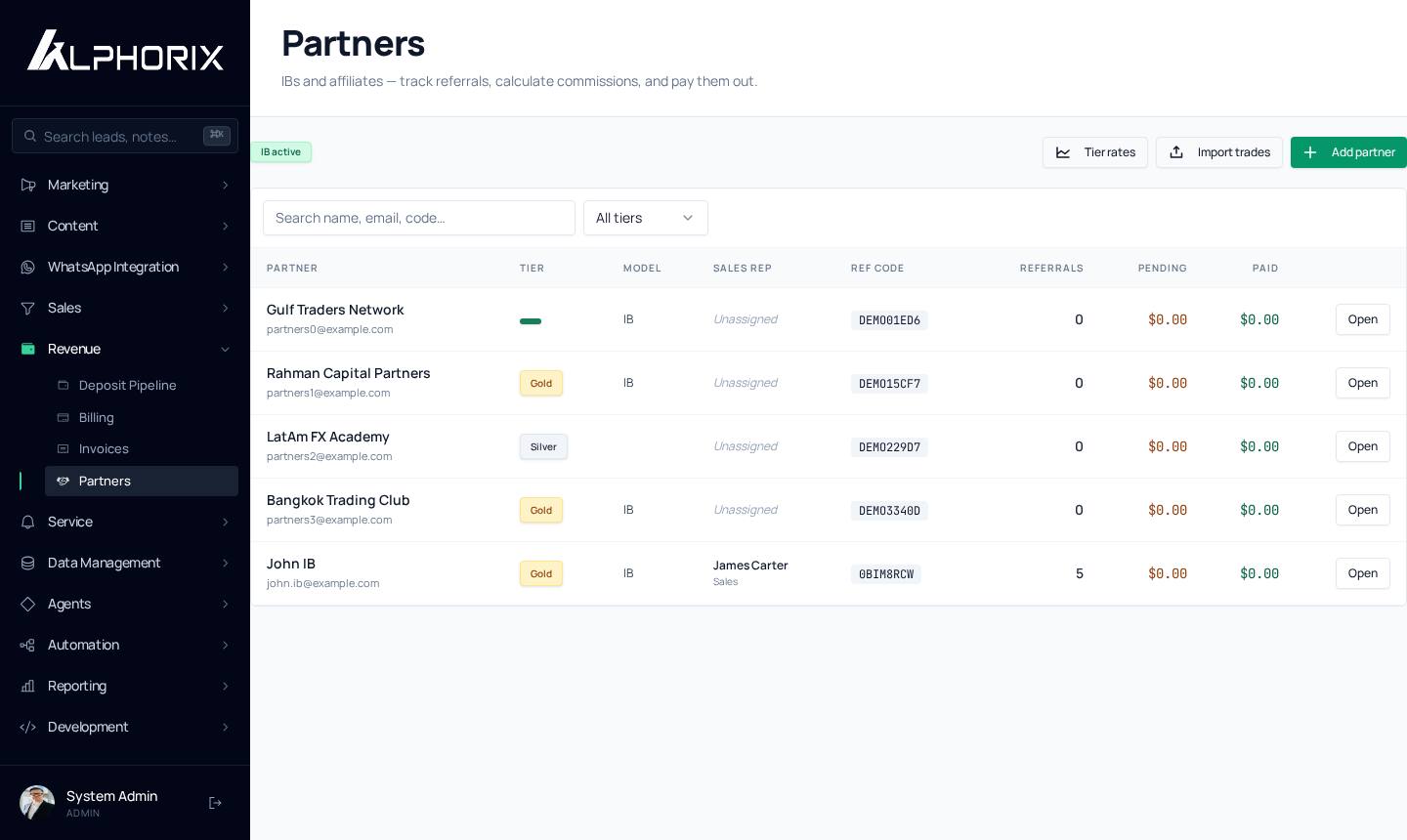
Task: Click the Sales funnel icon
Action: pos(28,308)
